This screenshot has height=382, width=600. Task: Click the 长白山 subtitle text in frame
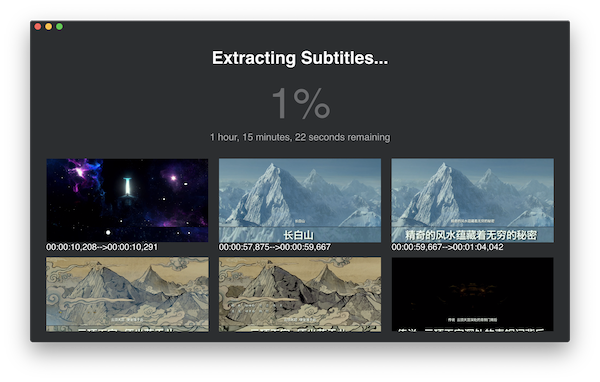click(298, 235)
